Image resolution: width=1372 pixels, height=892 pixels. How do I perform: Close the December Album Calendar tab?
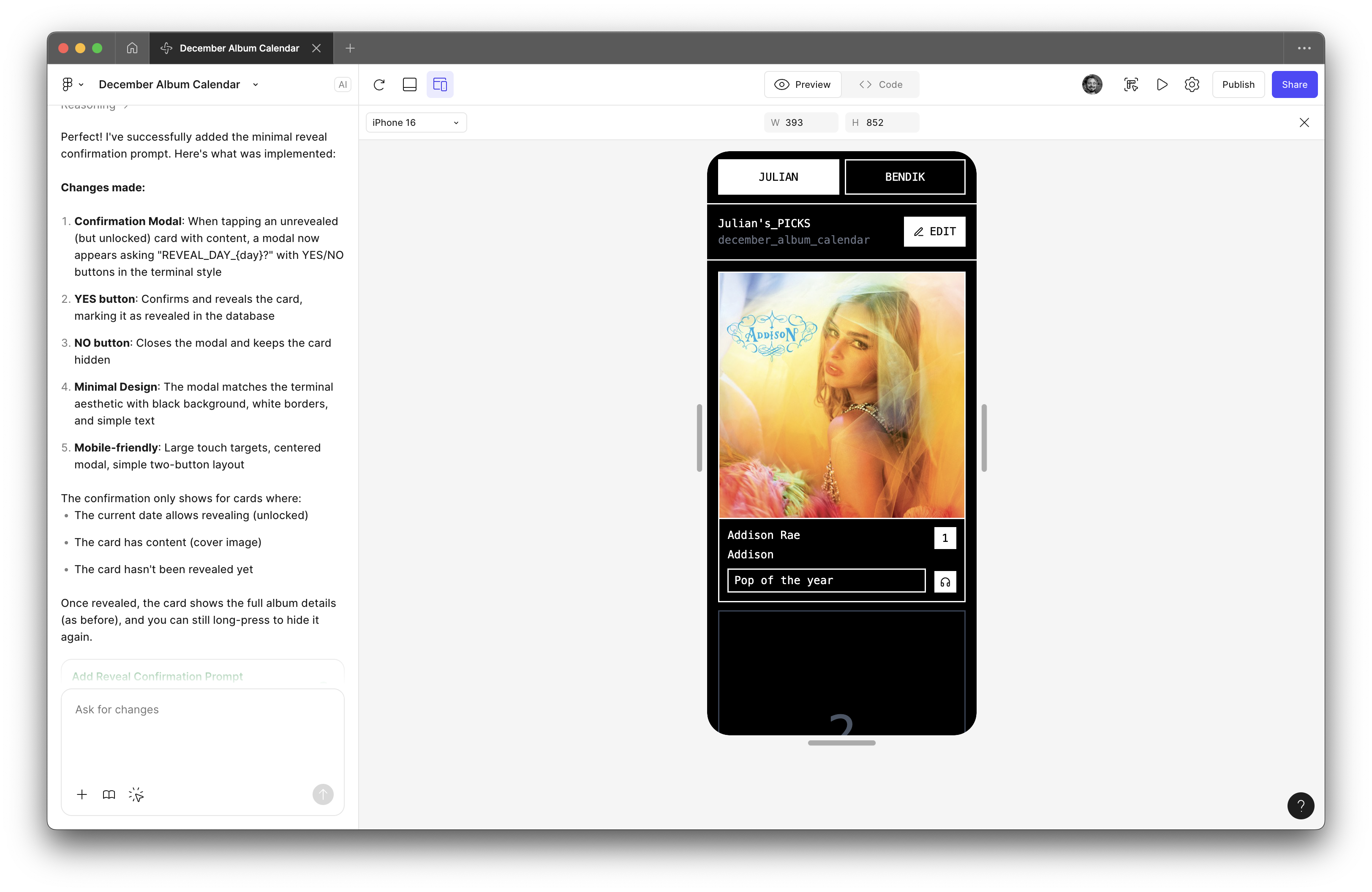pos(316,48)
